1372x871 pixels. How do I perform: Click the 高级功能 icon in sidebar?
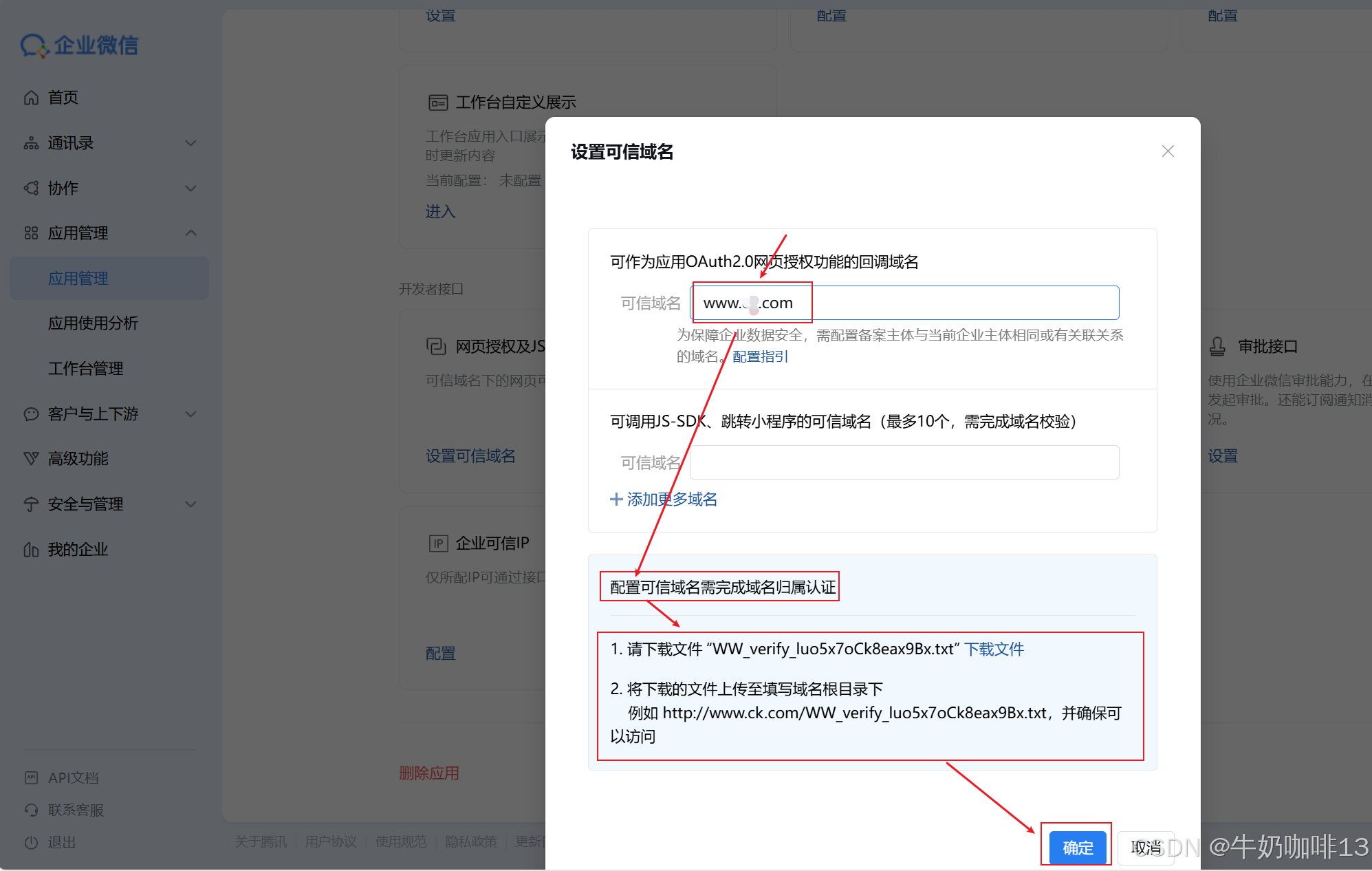(31, 459)
